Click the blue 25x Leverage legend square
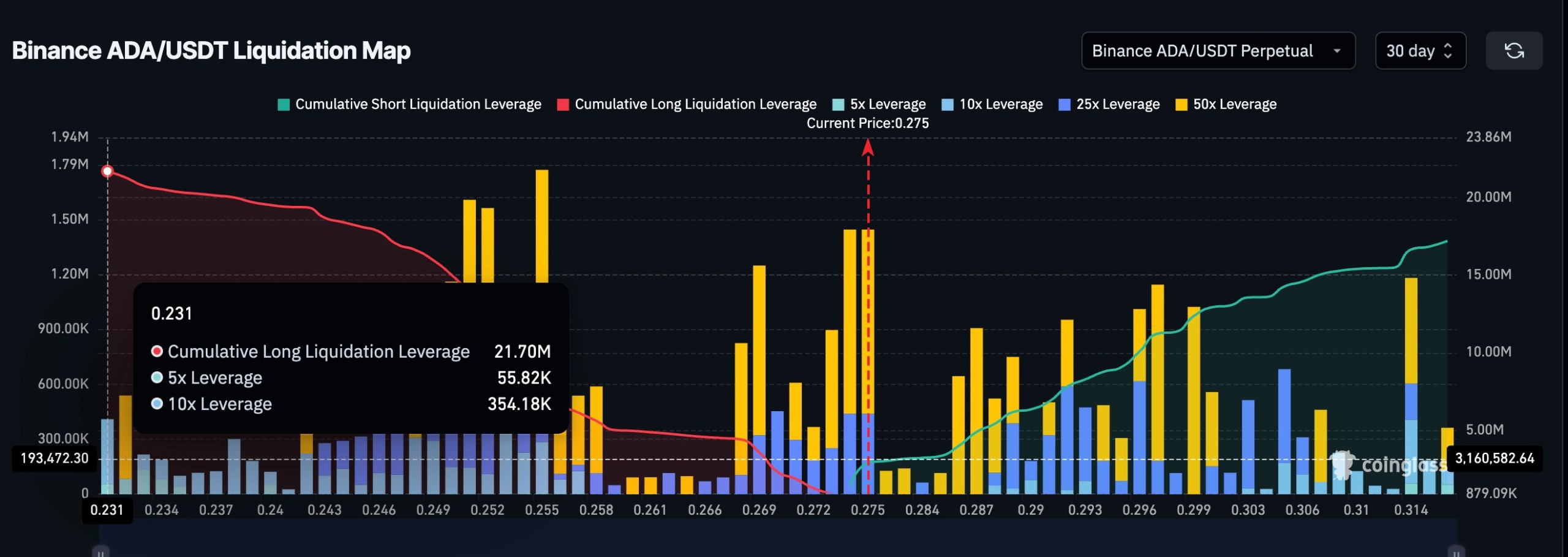Screen dimensions: 1568x557 pyautogui.click(x=1064, y=104)
